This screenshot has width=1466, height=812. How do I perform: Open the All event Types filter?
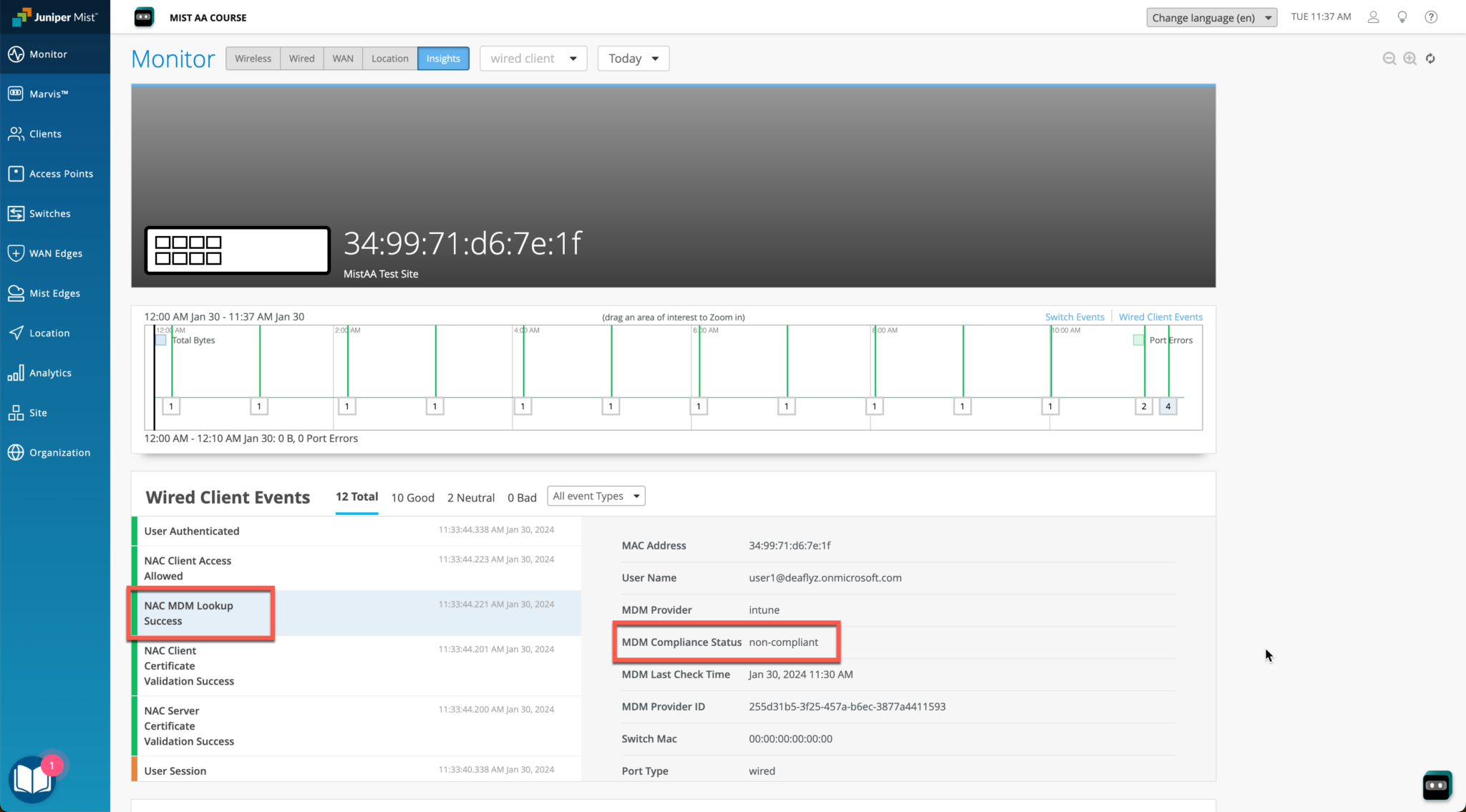(596, 495)
